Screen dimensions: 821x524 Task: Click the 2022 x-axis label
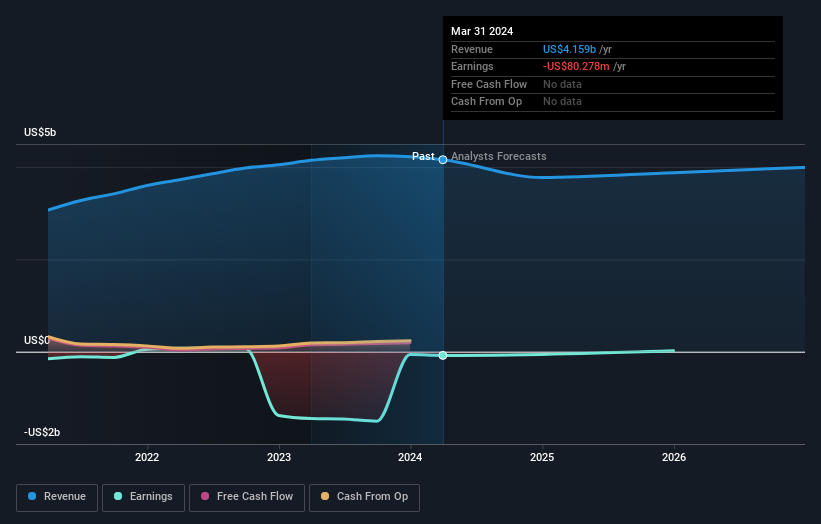point(147,458)
